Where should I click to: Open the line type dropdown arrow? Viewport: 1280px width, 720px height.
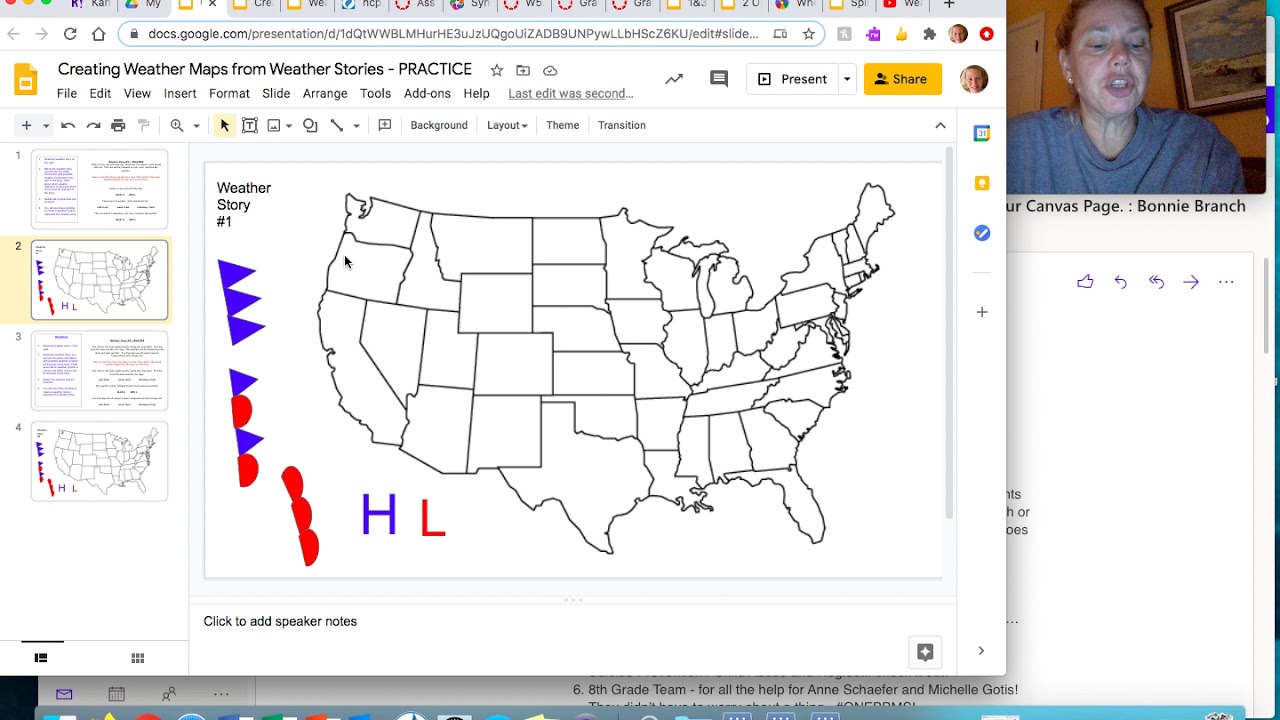[356, 125]
